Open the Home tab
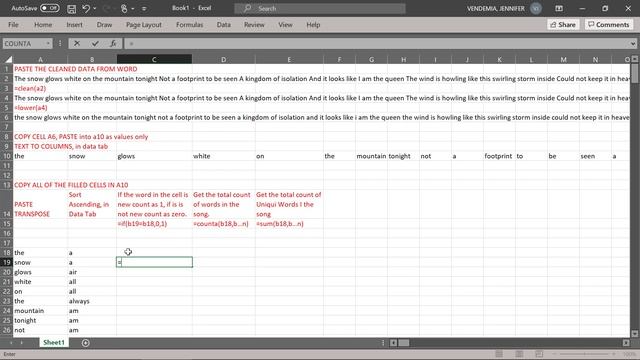The height and width of the screenshot is (360, 640). (43, 25)
